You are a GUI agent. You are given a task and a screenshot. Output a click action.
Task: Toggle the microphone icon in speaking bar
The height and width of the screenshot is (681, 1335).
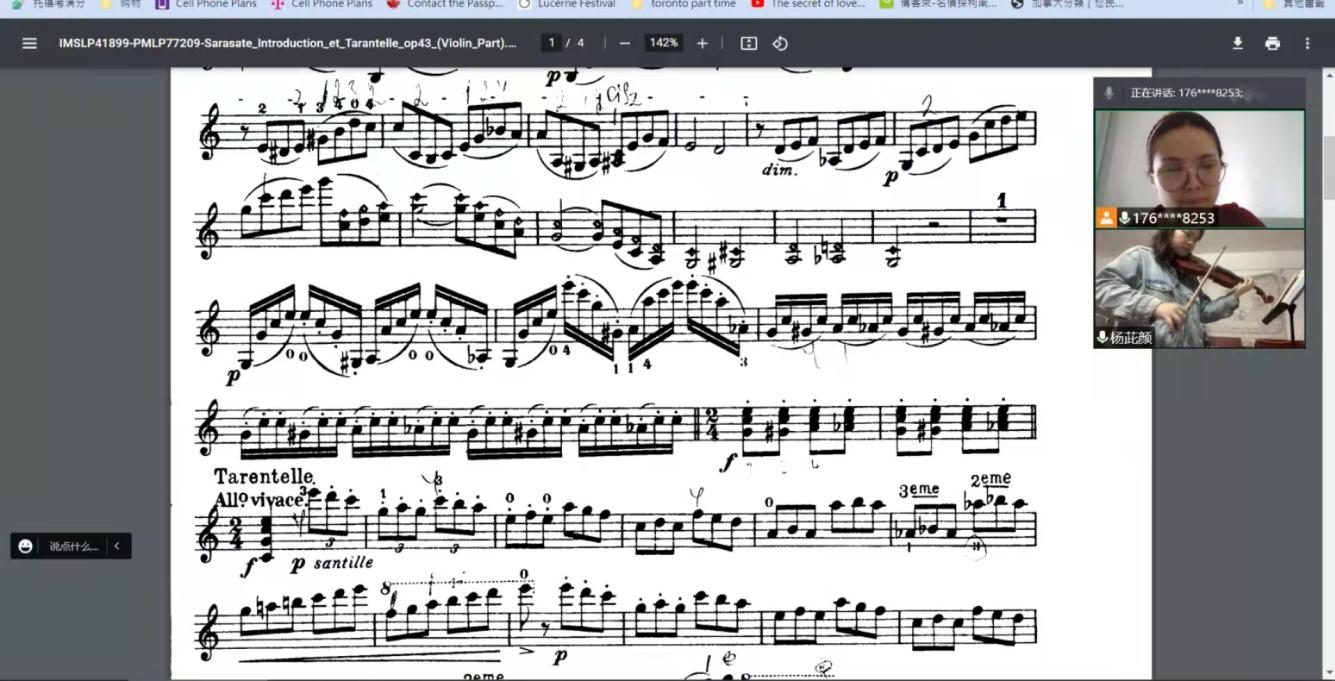1108,93
